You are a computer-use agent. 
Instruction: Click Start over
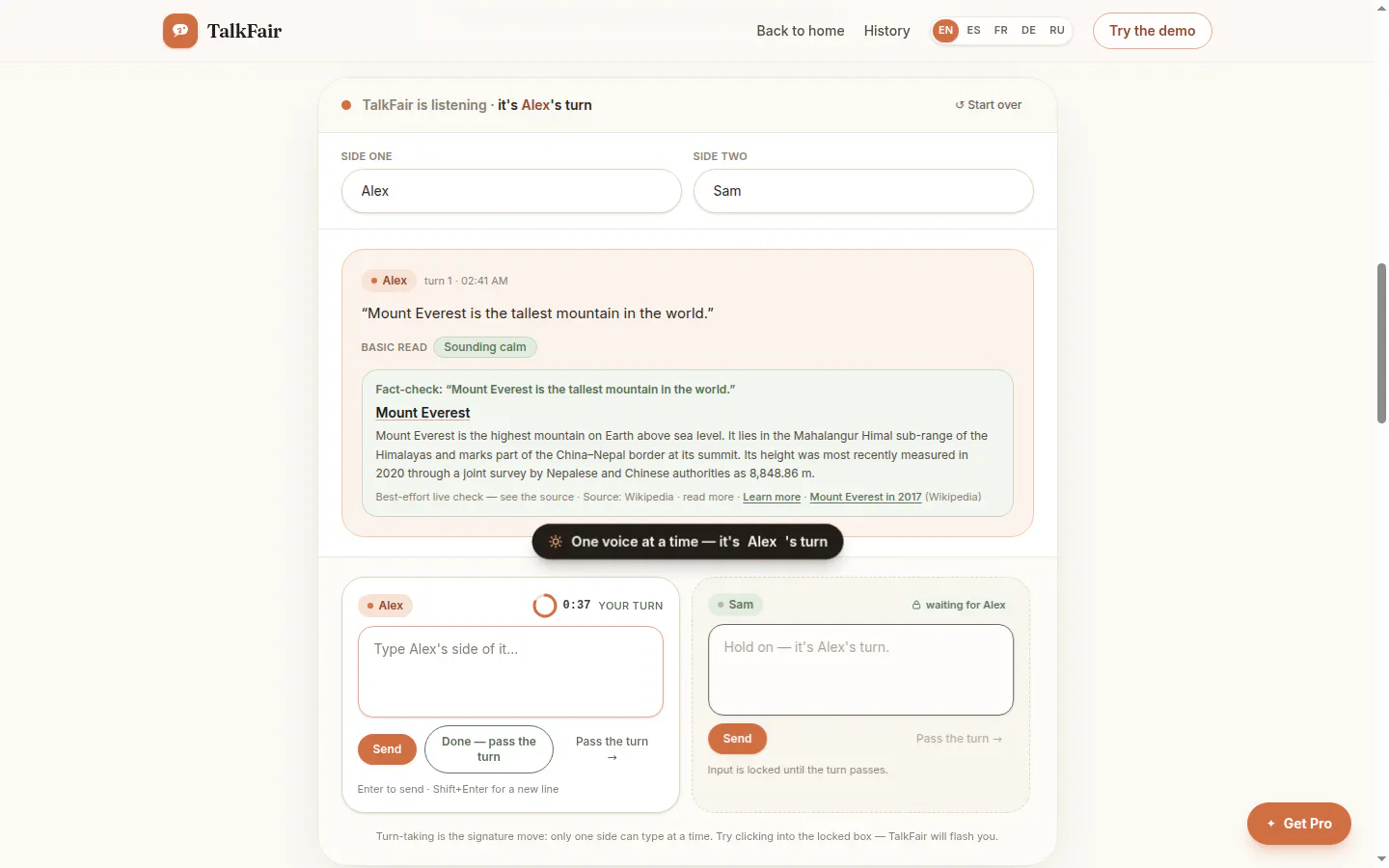tap(989, 105)
